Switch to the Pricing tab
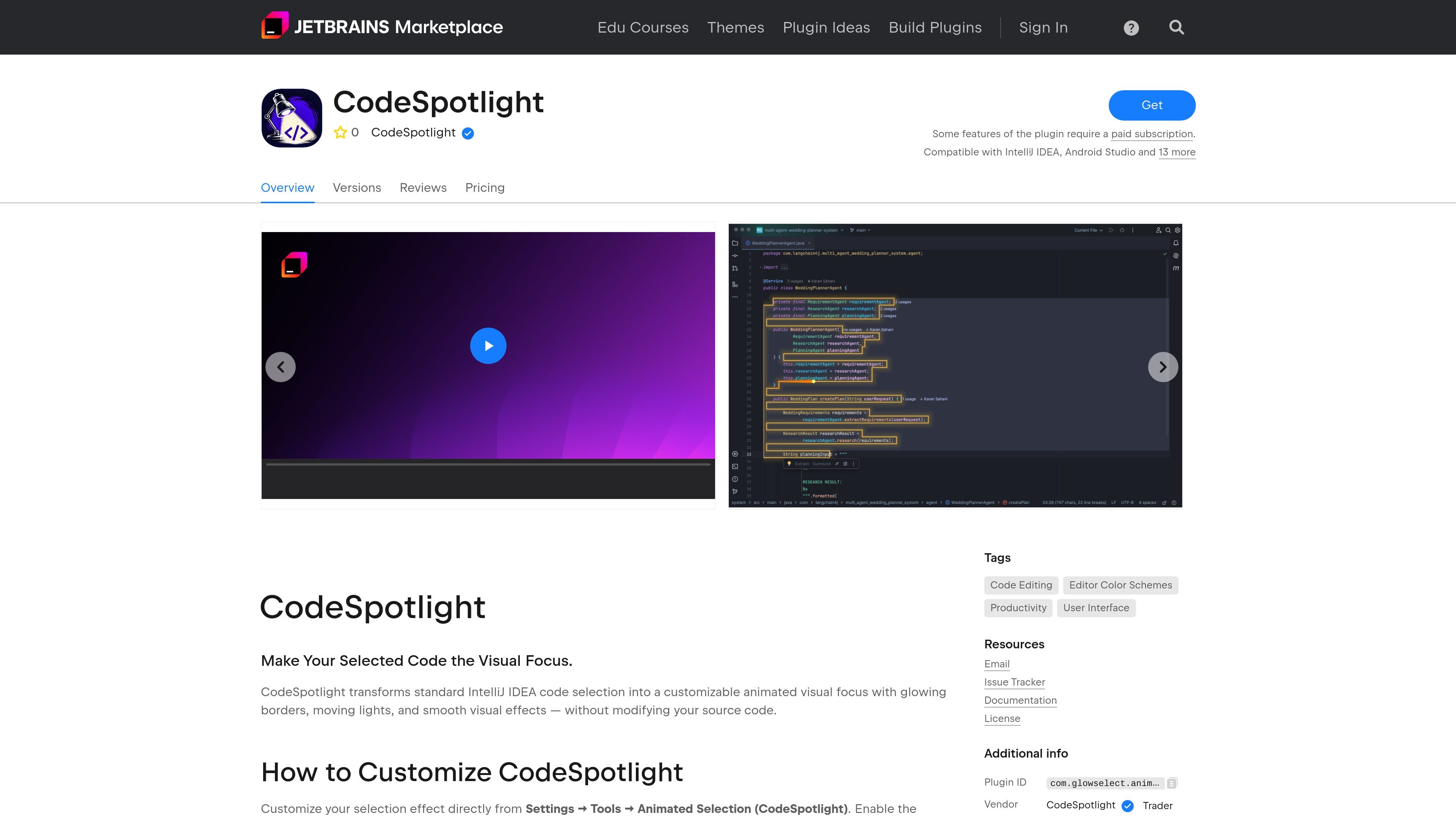1456x819 pixels. [485, 188]
